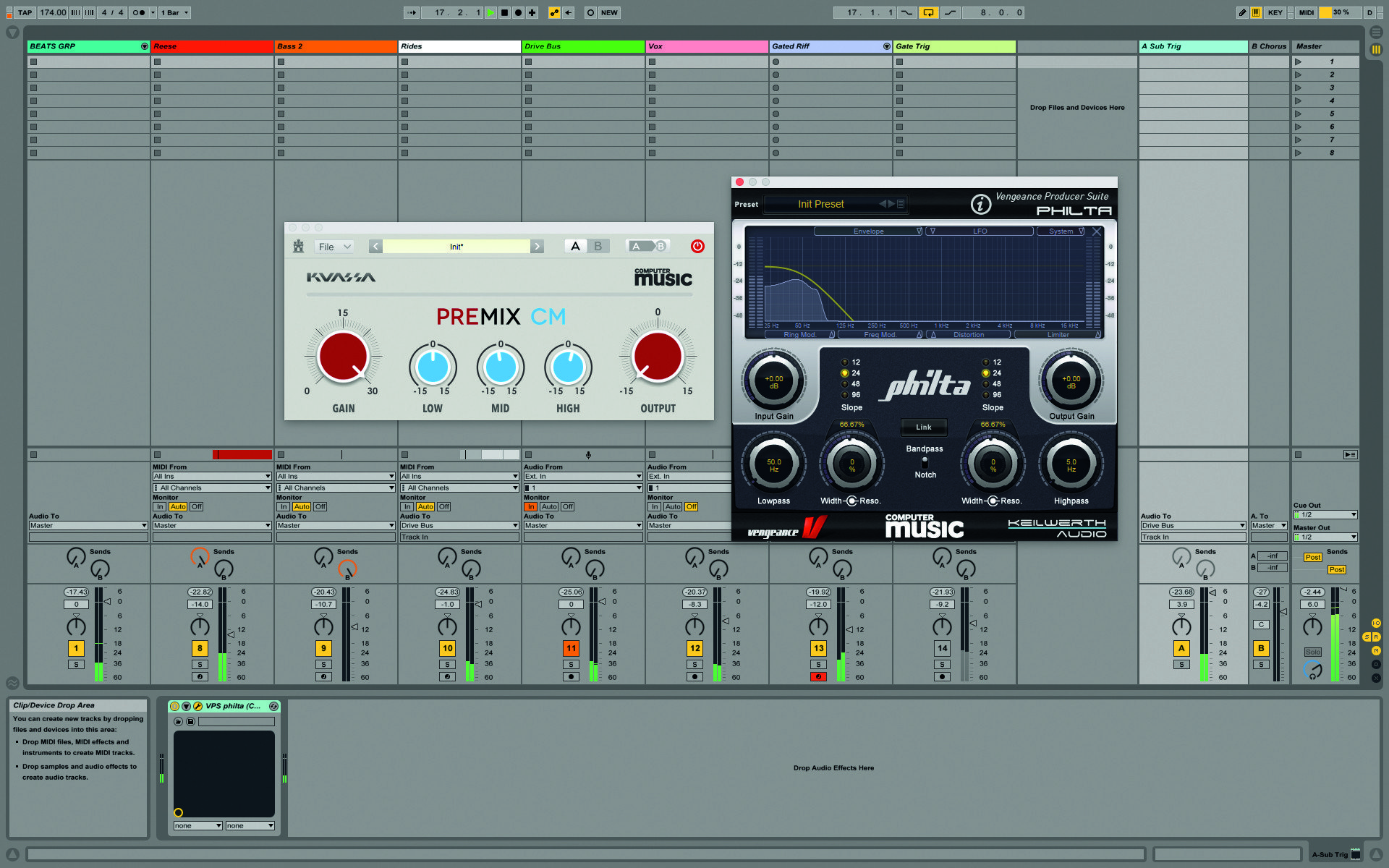The height and width of the screenshot is (868, 1389).
Task: Open Cue Out 1/2 dropdown
Action: click(x=1325, y=514)
